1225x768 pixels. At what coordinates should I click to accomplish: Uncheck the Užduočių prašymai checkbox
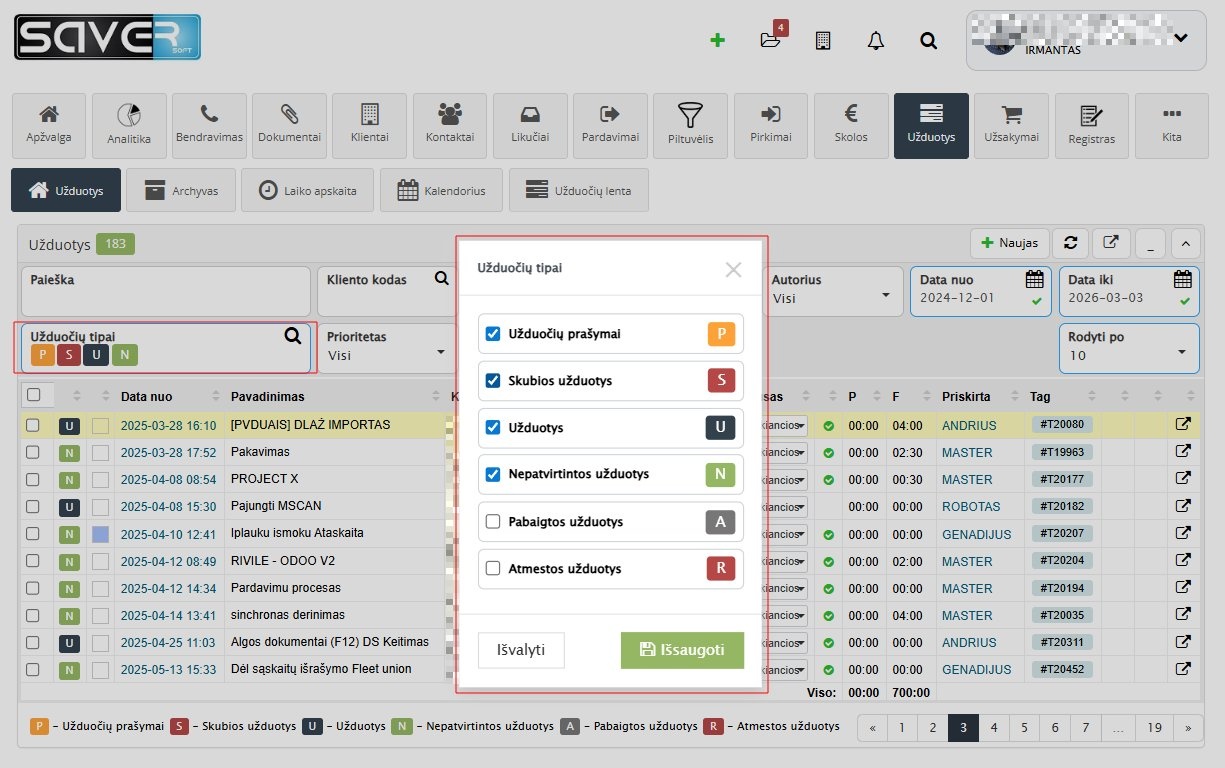(492, 334)
